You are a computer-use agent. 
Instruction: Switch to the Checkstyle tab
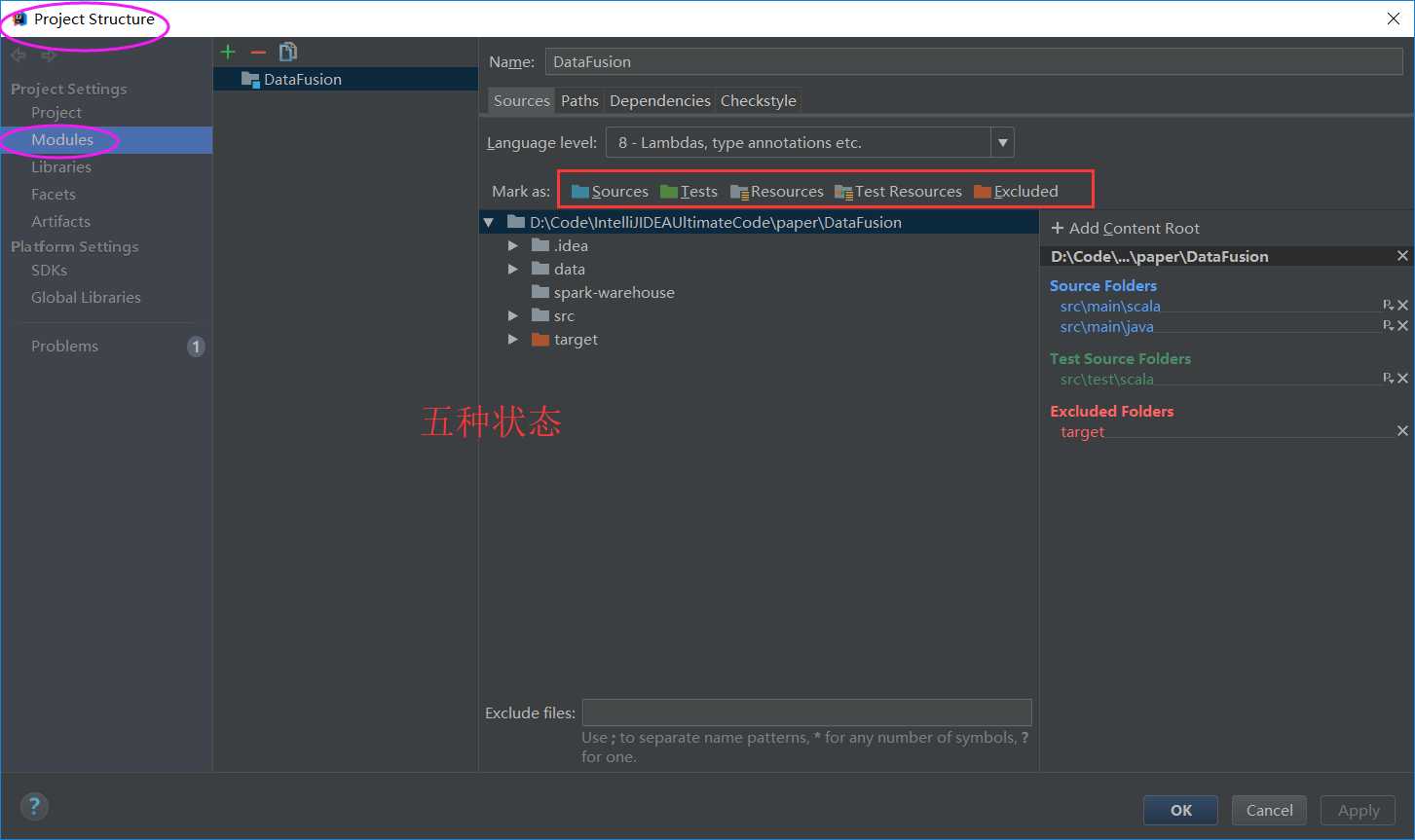tap(759, 100)
